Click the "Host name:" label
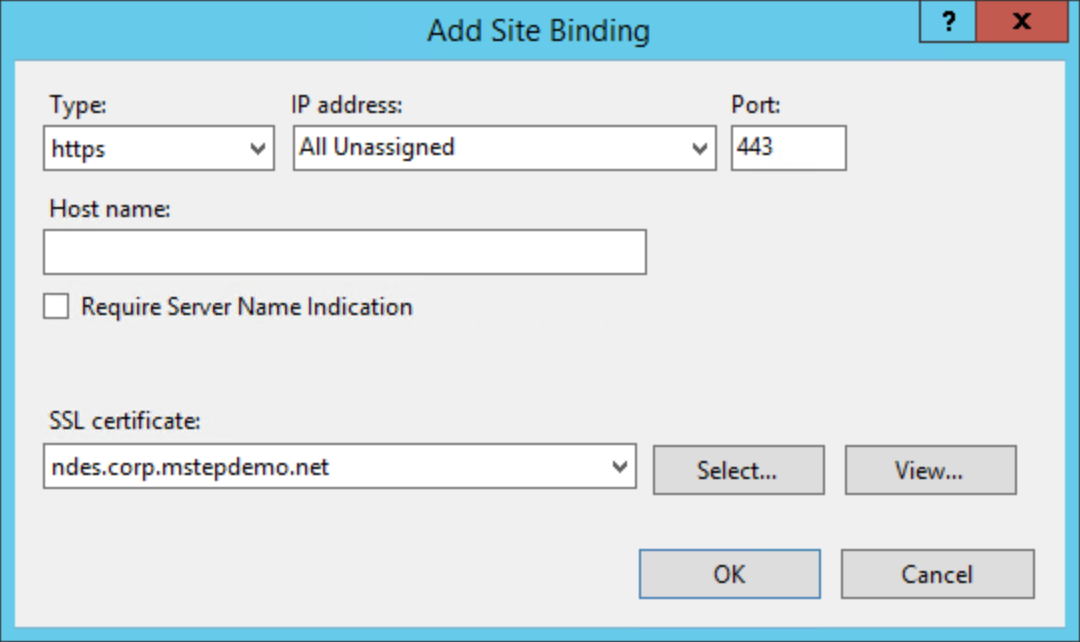Image resolution: width=1080 pixels, height=642 pixels. click(x=110, y=210)
